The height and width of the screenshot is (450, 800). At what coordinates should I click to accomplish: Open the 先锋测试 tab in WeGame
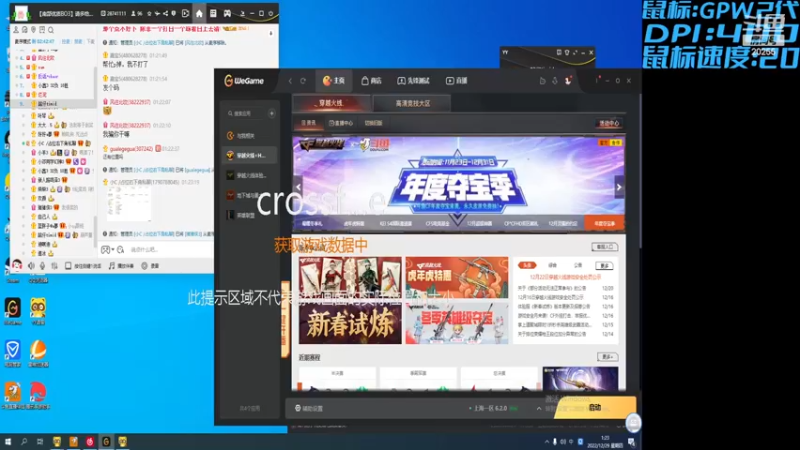click(x=413, y=81)
